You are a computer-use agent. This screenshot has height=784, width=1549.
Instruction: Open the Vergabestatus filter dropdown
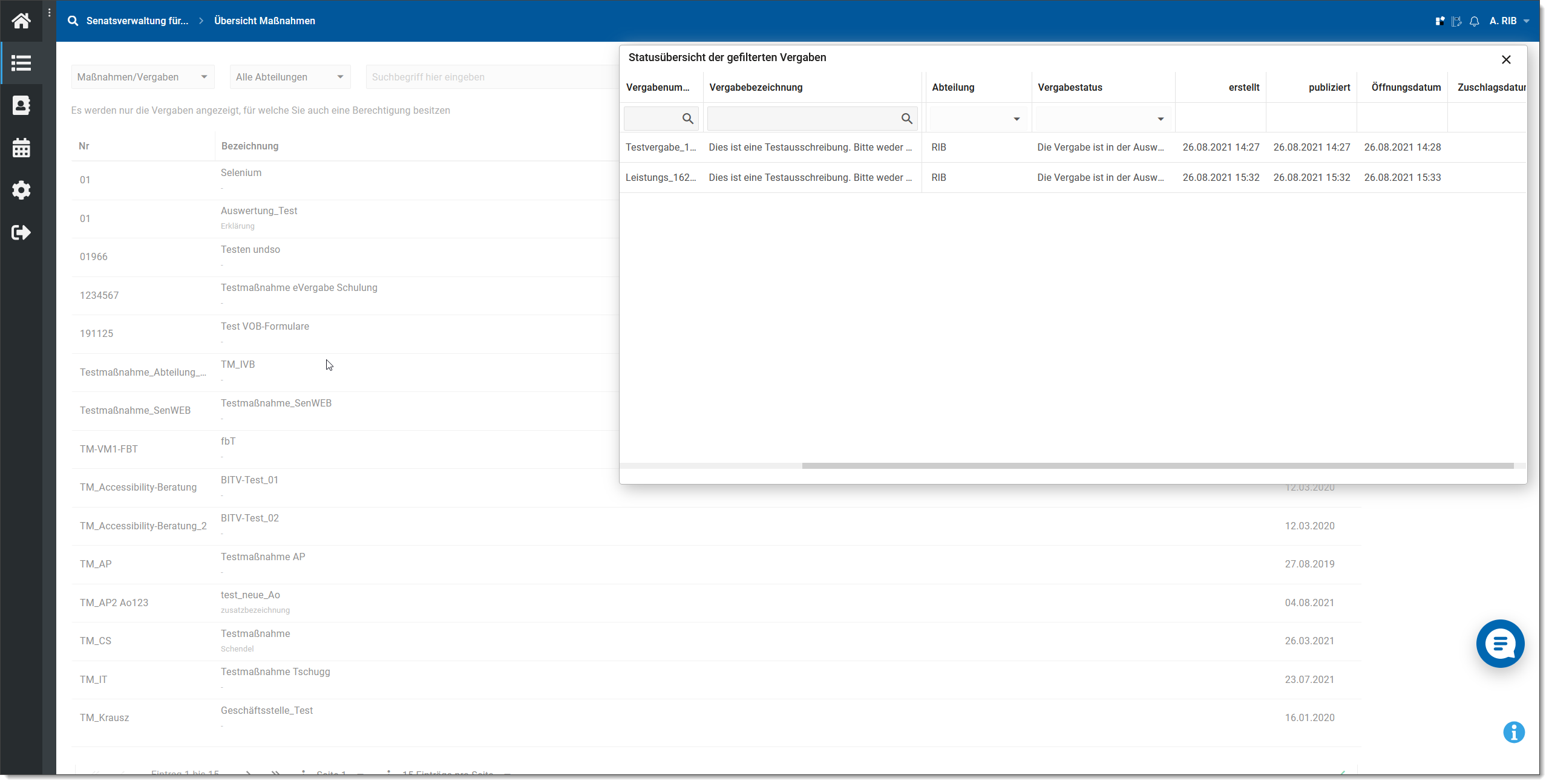point(1103,119)
